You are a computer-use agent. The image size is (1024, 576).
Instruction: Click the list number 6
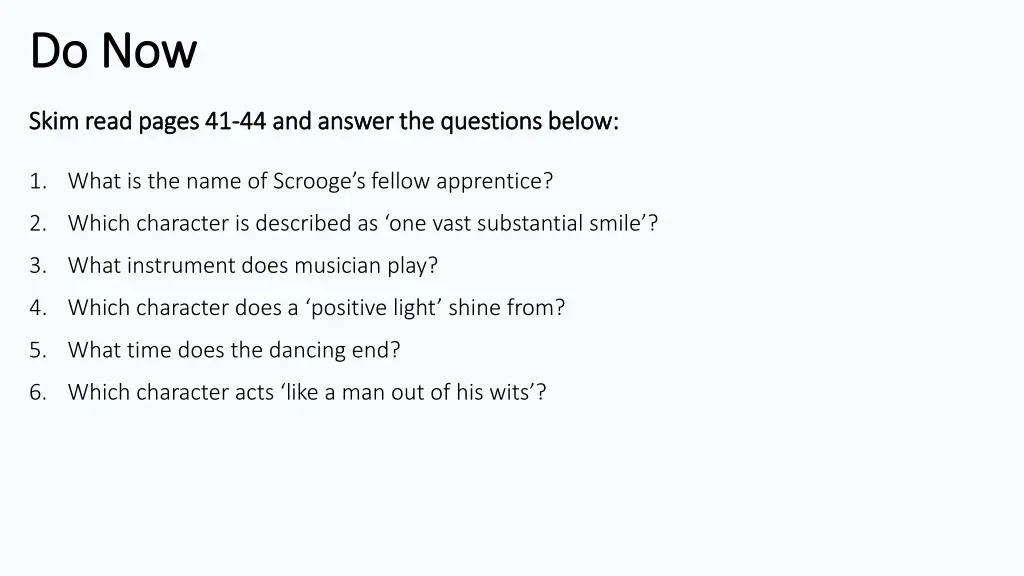(38, 392)
